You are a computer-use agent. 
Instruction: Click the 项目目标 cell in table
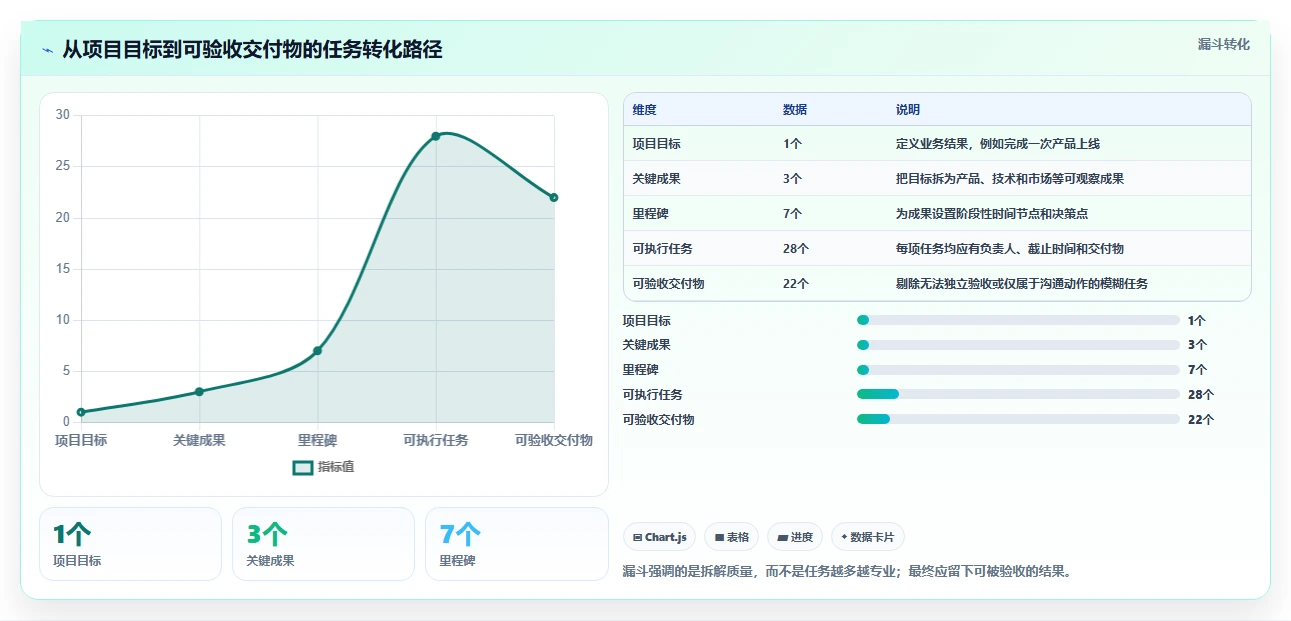pyautogui.click(x=657, y=144)
